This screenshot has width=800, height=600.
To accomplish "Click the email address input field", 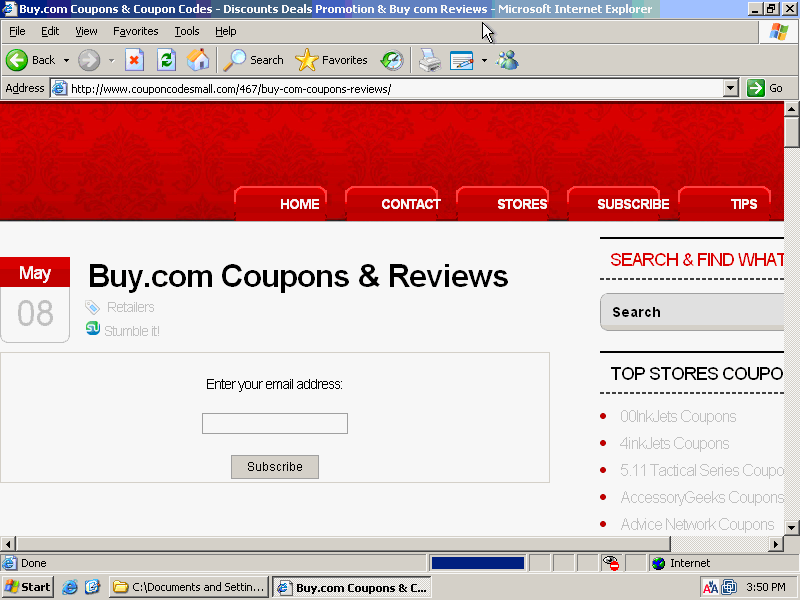I will pyautogui.click(x=275, y=423).
